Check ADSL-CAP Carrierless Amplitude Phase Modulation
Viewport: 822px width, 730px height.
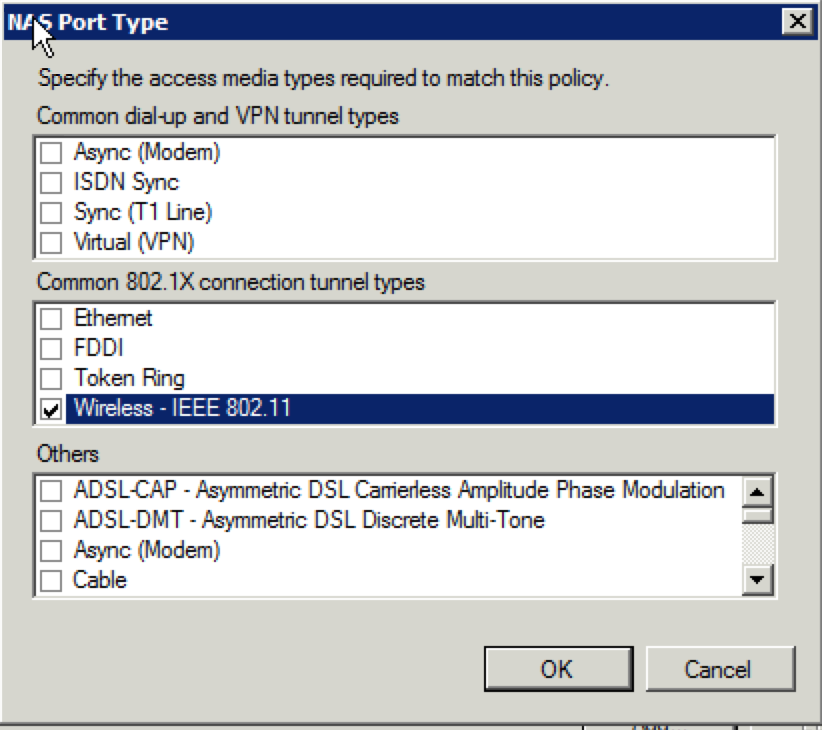[51, 491]
